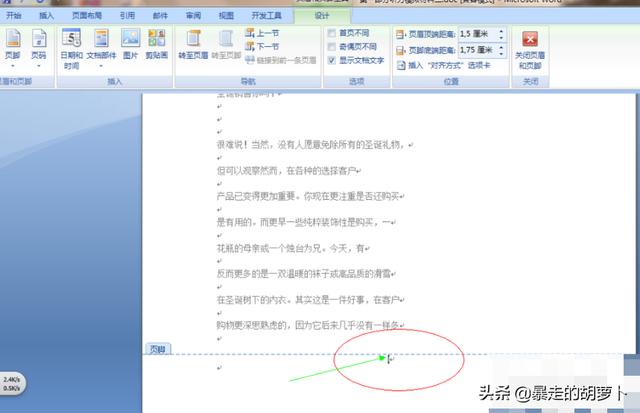
Task: Click the line starting 很难说！当然
Action: coord(315,144)
